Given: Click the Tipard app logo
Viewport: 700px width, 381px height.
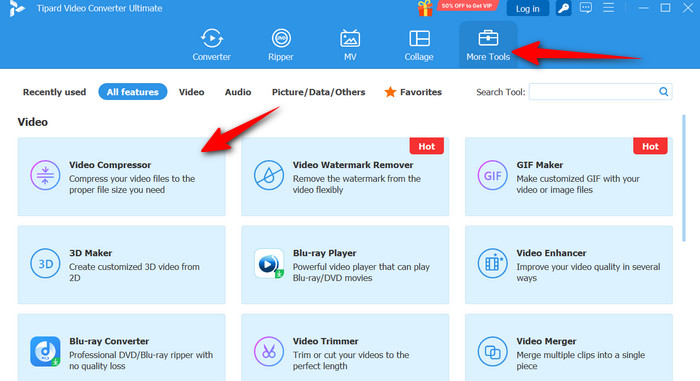Looking at the screenshot, I should tap(17, 8).
